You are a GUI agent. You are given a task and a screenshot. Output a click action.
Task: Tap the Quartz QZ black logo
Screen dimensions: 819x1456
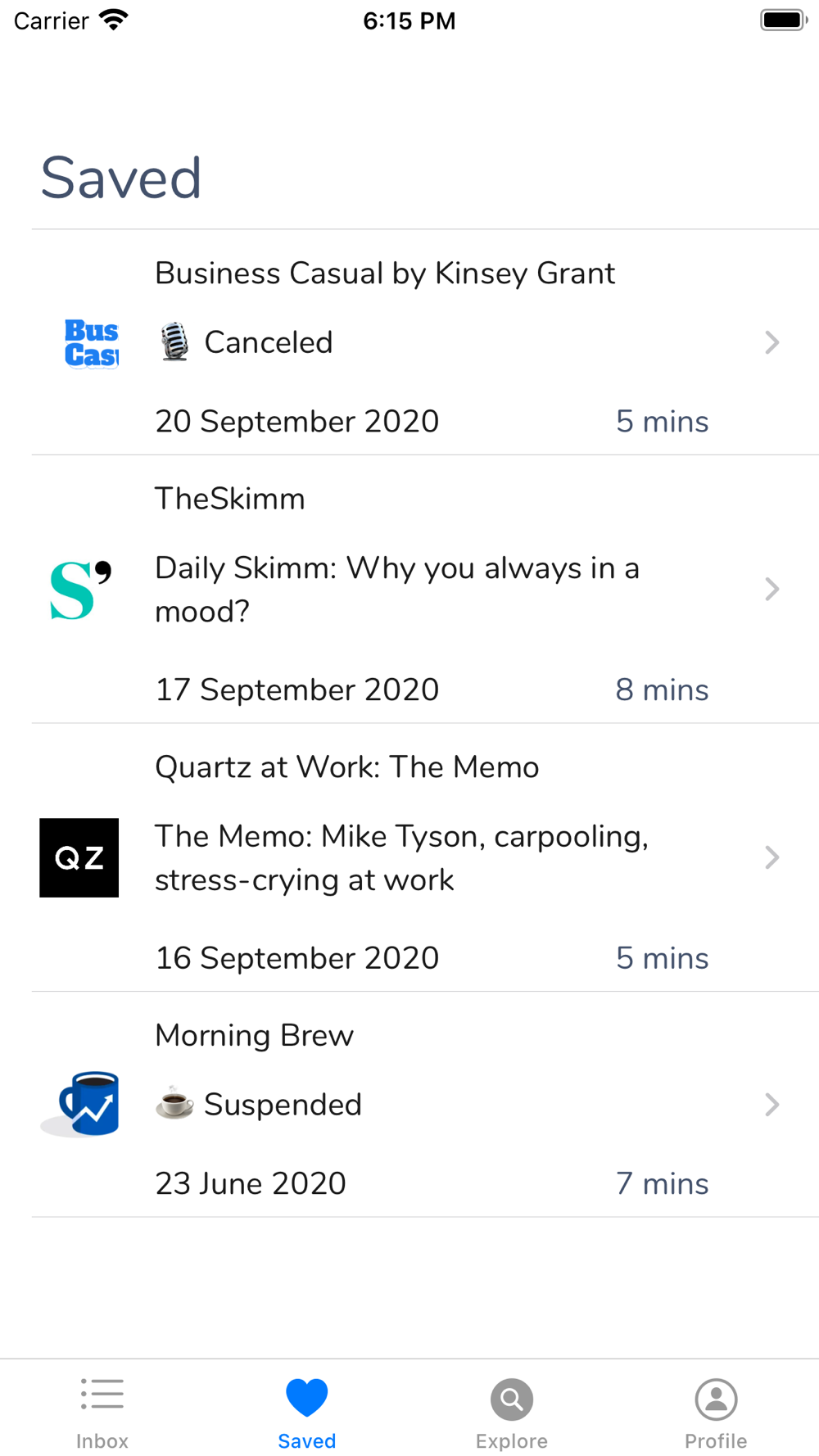pyautogui.click(x=79, y=857)
